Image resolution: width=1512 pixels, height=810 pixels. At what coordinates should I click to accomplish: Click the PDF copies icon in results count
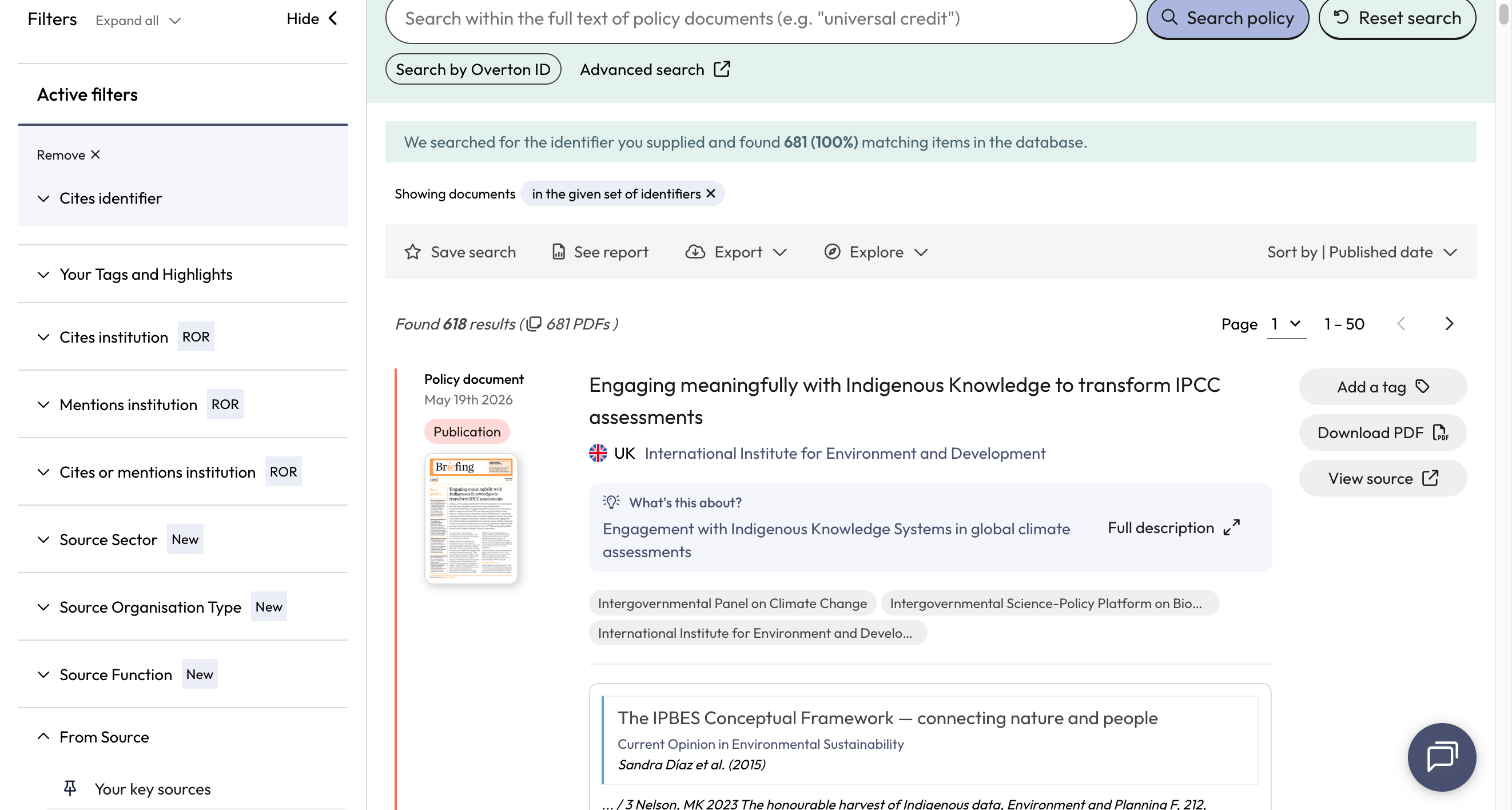tap(534, 324)
